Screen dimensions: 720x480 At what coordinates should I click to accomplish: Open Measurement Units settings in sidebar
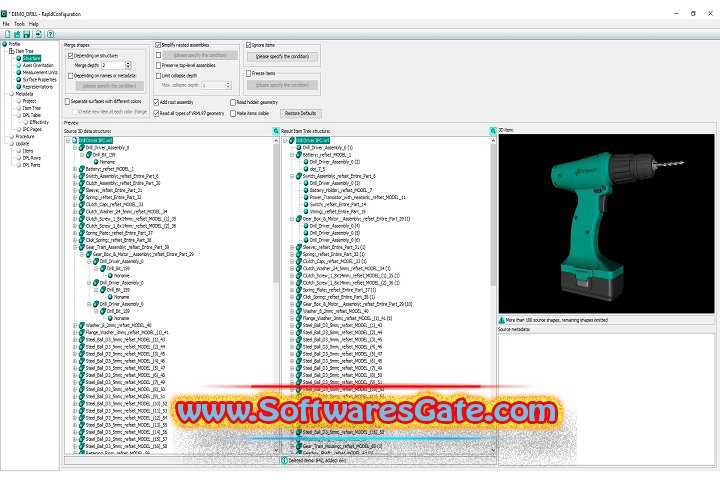pos(40,73)
